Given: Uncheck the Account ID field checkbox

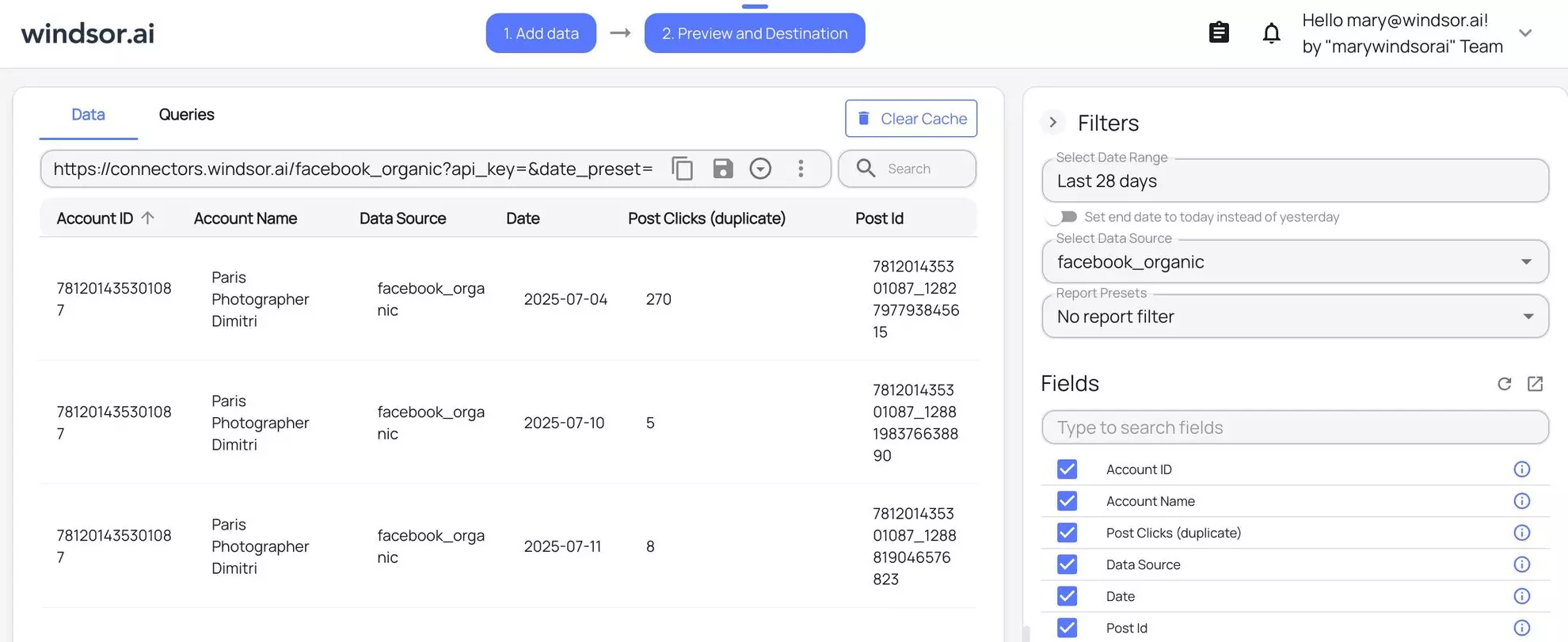Looking at the screenshot, I should (x=1067, y=469).
